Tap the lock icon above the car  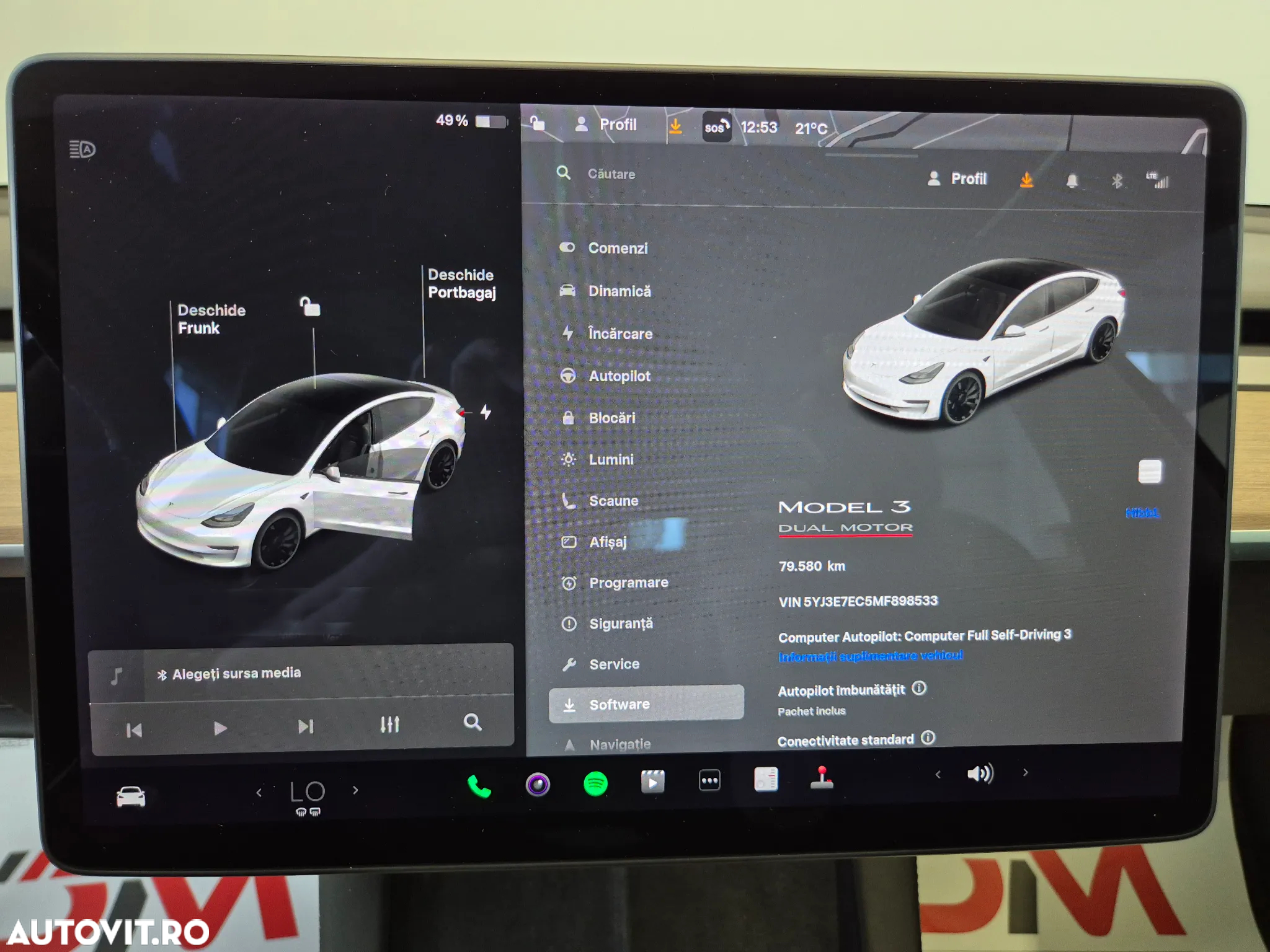[310, 306]
